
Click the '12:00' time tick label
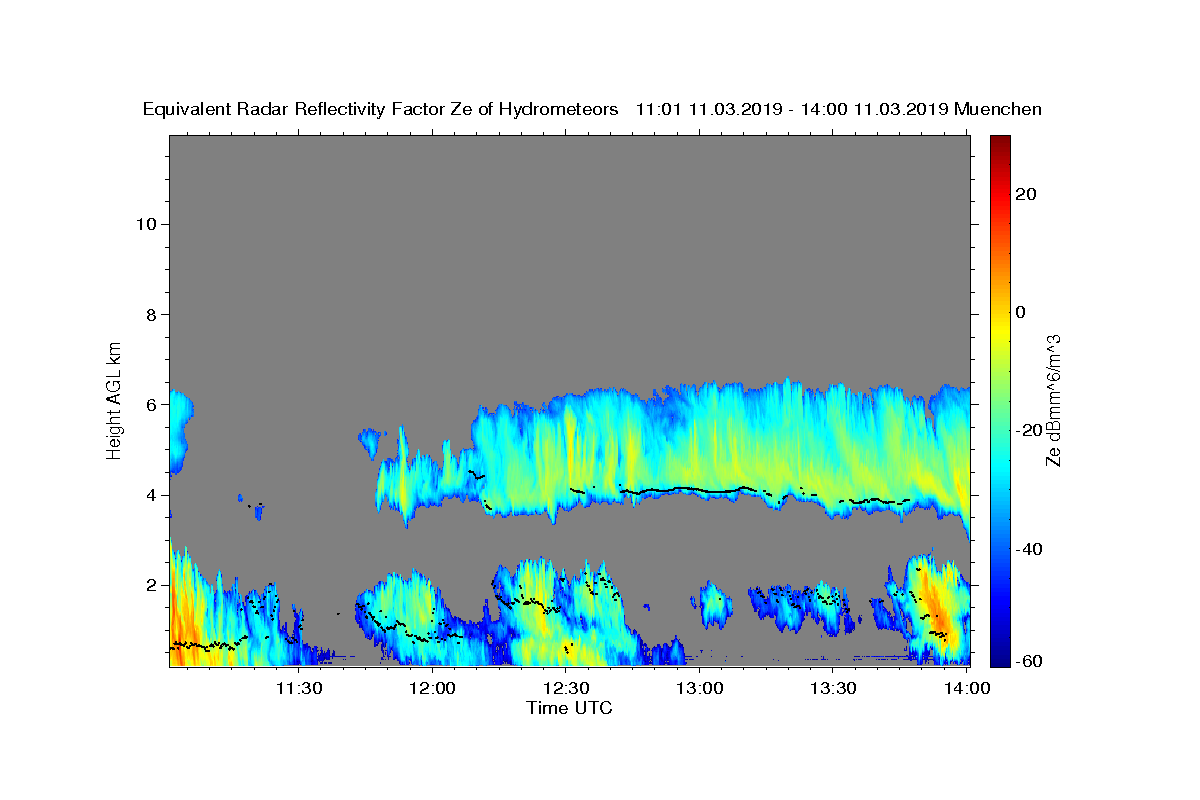click(432, 688)
